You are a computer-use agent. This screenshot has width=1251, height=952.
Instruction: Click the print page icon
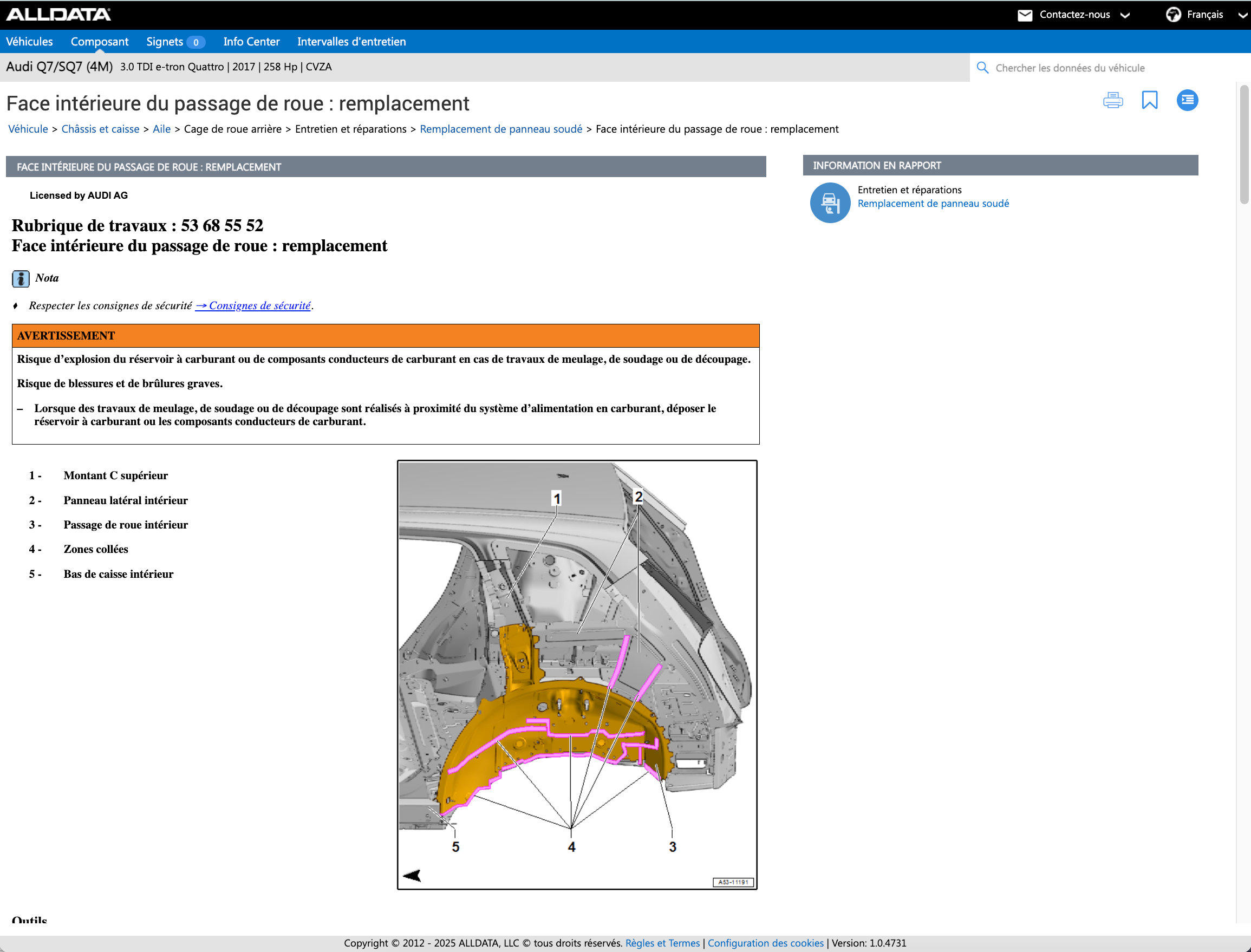click(1113, 100)
